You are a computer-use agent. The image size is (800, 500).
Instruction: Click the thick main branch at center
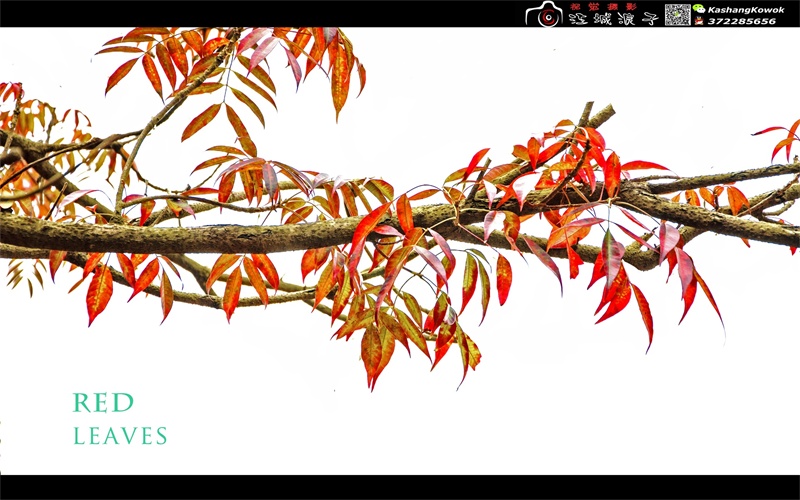coord(250,234)
